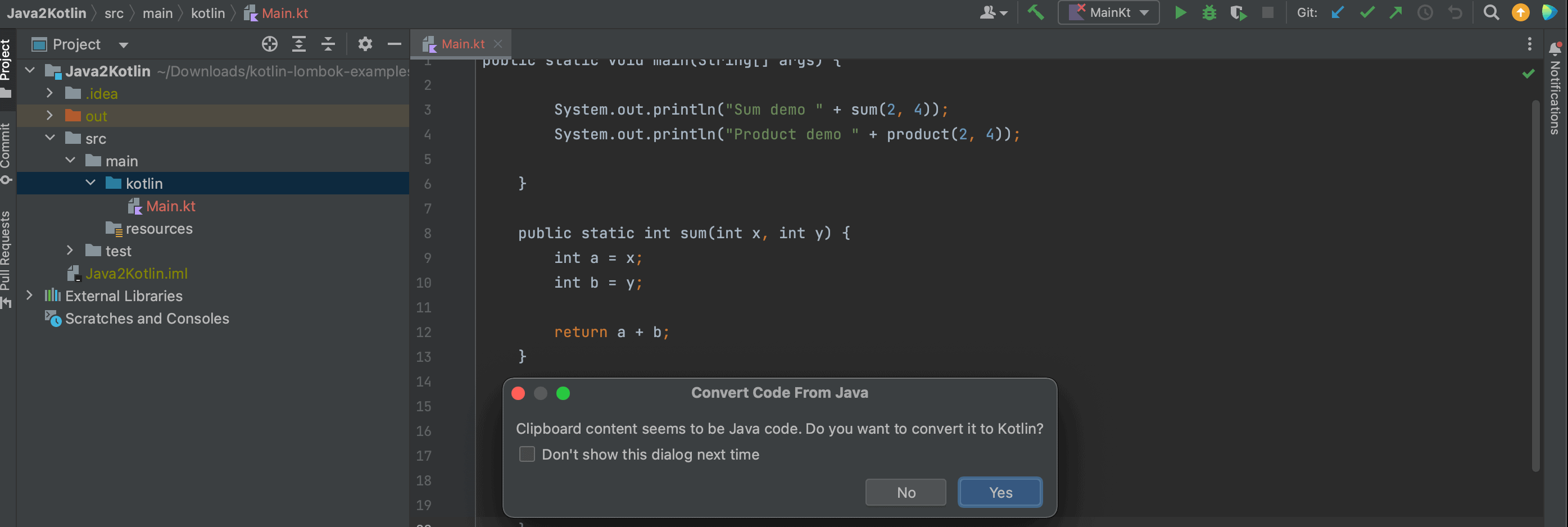Confirm conversion by clicking Yes
The width and height of the screenshot is (1568, 527).
999,492
